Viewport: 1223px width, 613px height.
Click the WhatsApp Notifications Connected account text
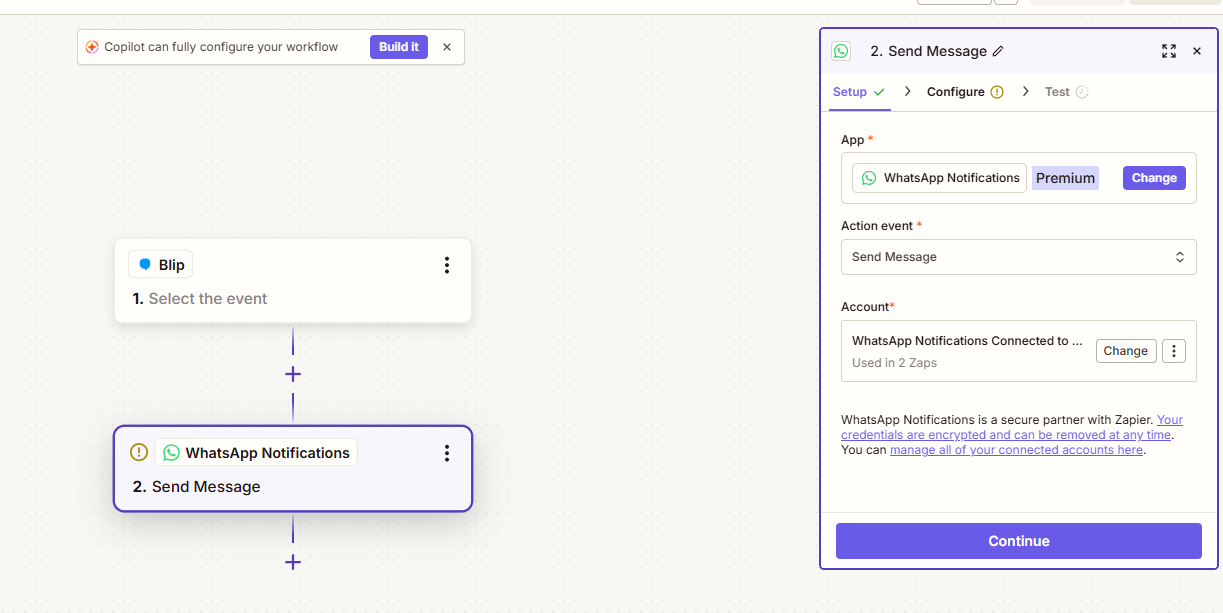[x=967, y=341]
